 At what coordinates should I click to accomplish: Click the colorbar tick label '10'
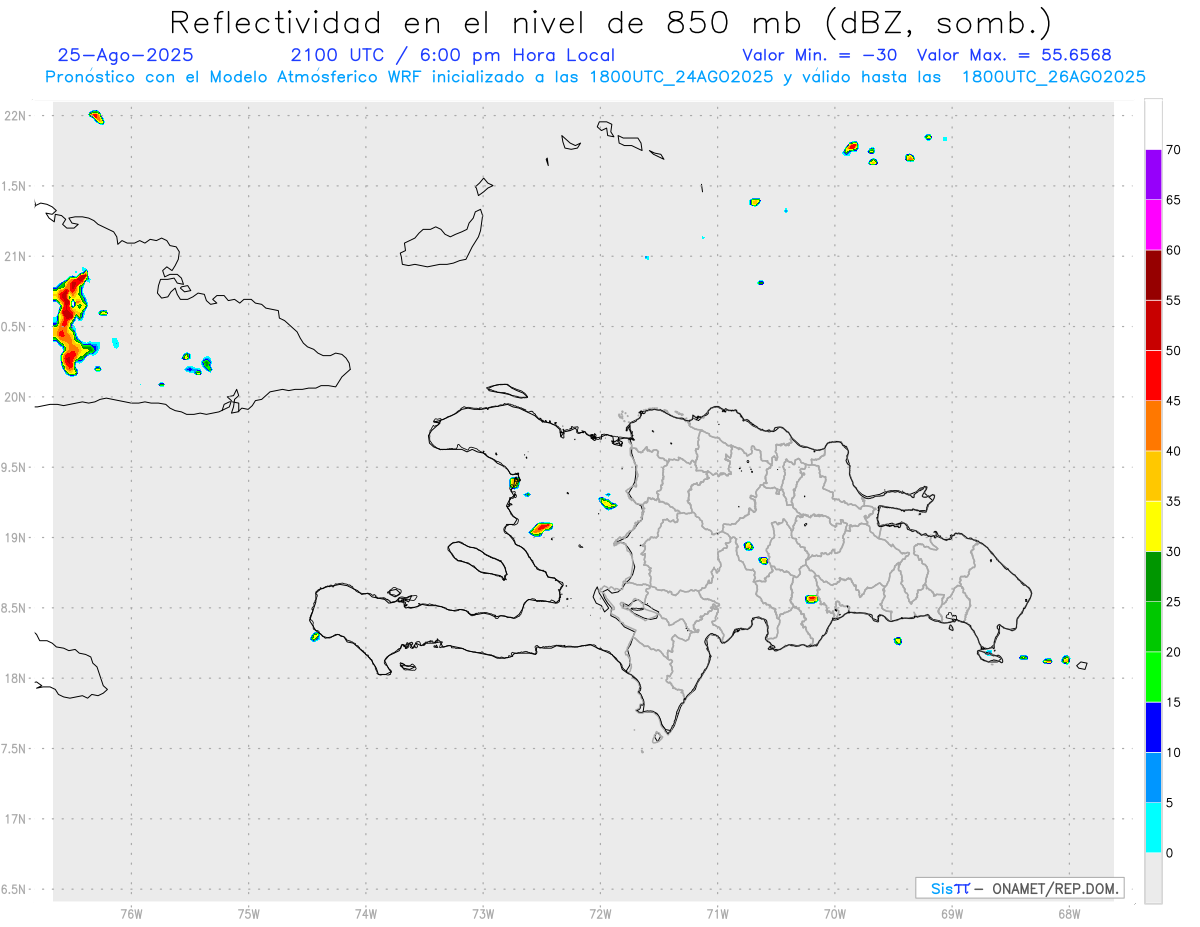(1174, 753)
